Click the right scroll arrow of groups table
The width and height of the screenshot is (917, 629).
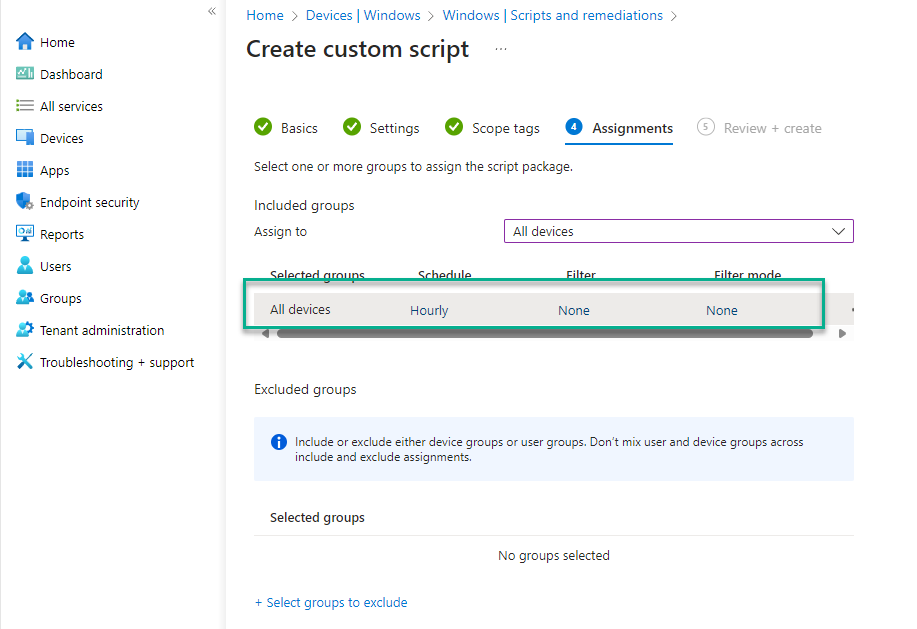842,334
